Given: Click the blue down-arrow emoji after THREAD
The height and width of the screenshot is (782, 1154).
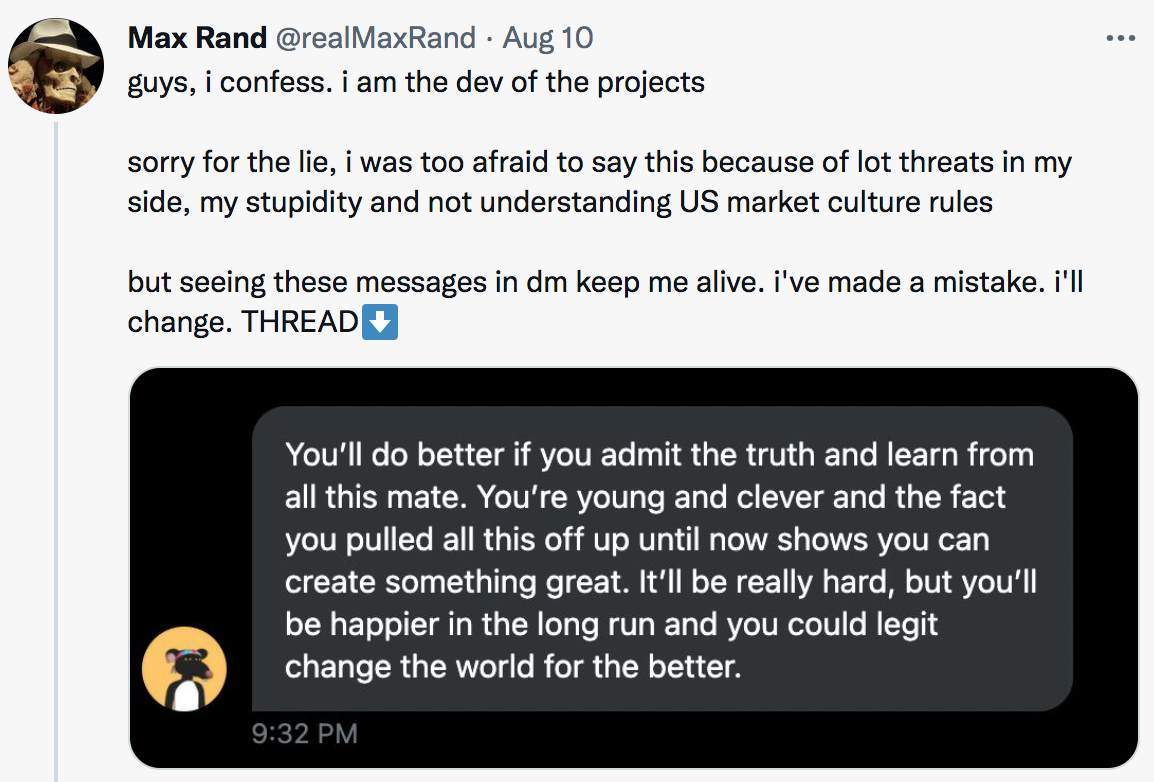Looking at the screenshot, I should pyautogui.click(x=379, y=322).
